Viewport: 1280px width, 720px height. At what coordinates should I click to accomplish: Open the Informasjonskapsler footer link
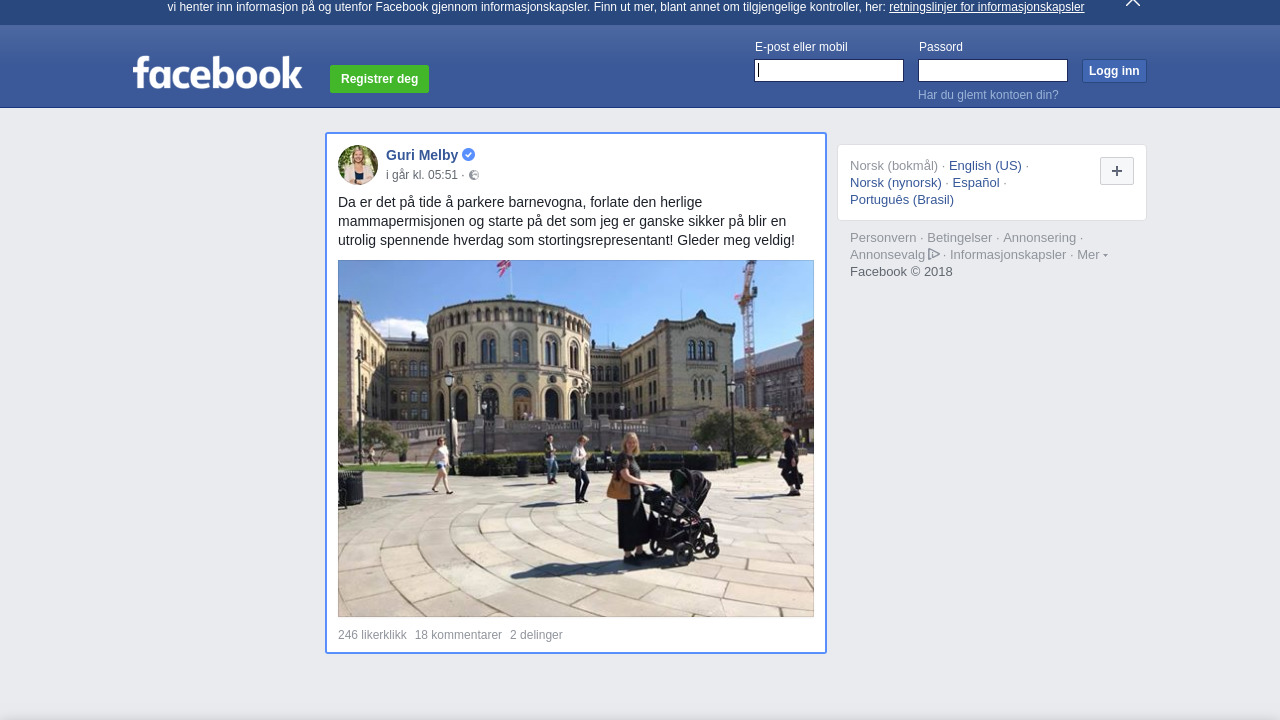click(x=1008, y=254)
